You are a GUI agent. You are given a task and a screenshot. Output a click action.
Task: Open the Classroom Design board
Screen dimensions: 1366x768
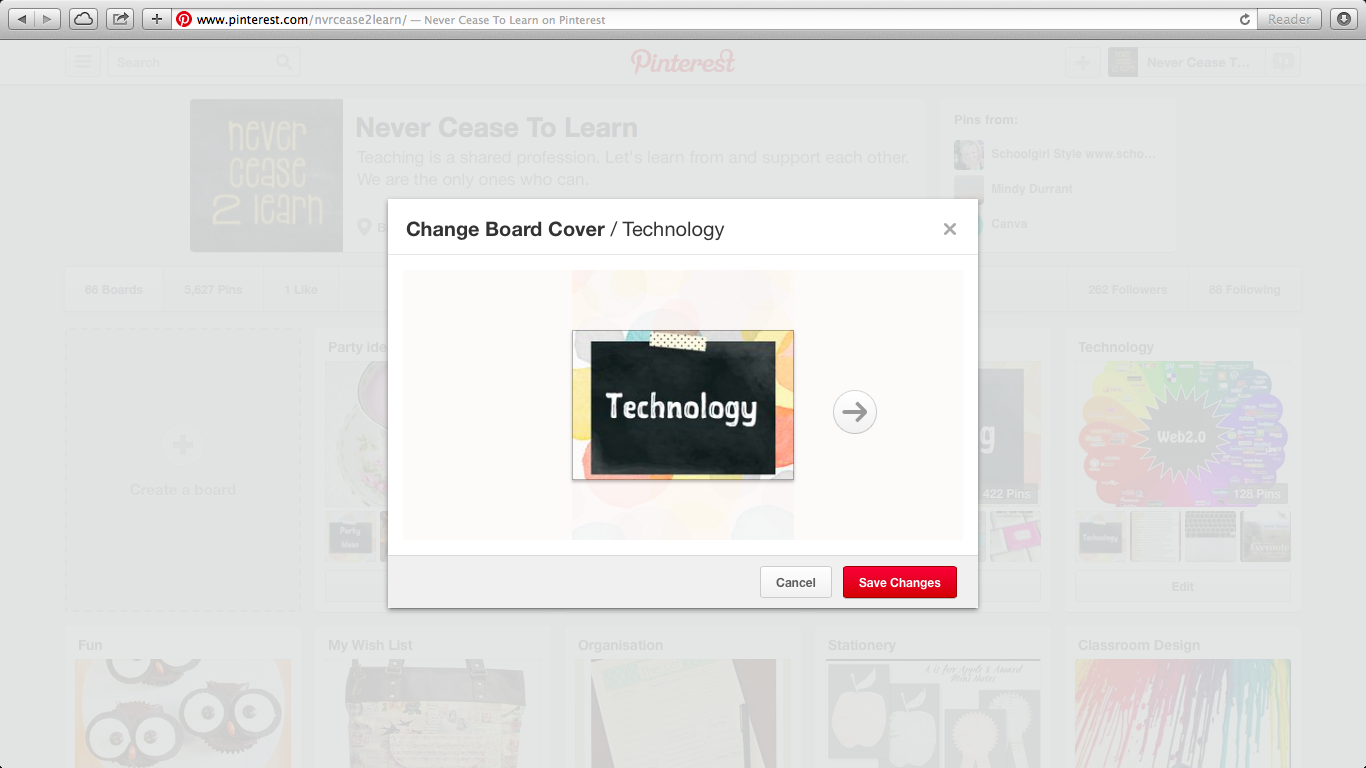1183,713
